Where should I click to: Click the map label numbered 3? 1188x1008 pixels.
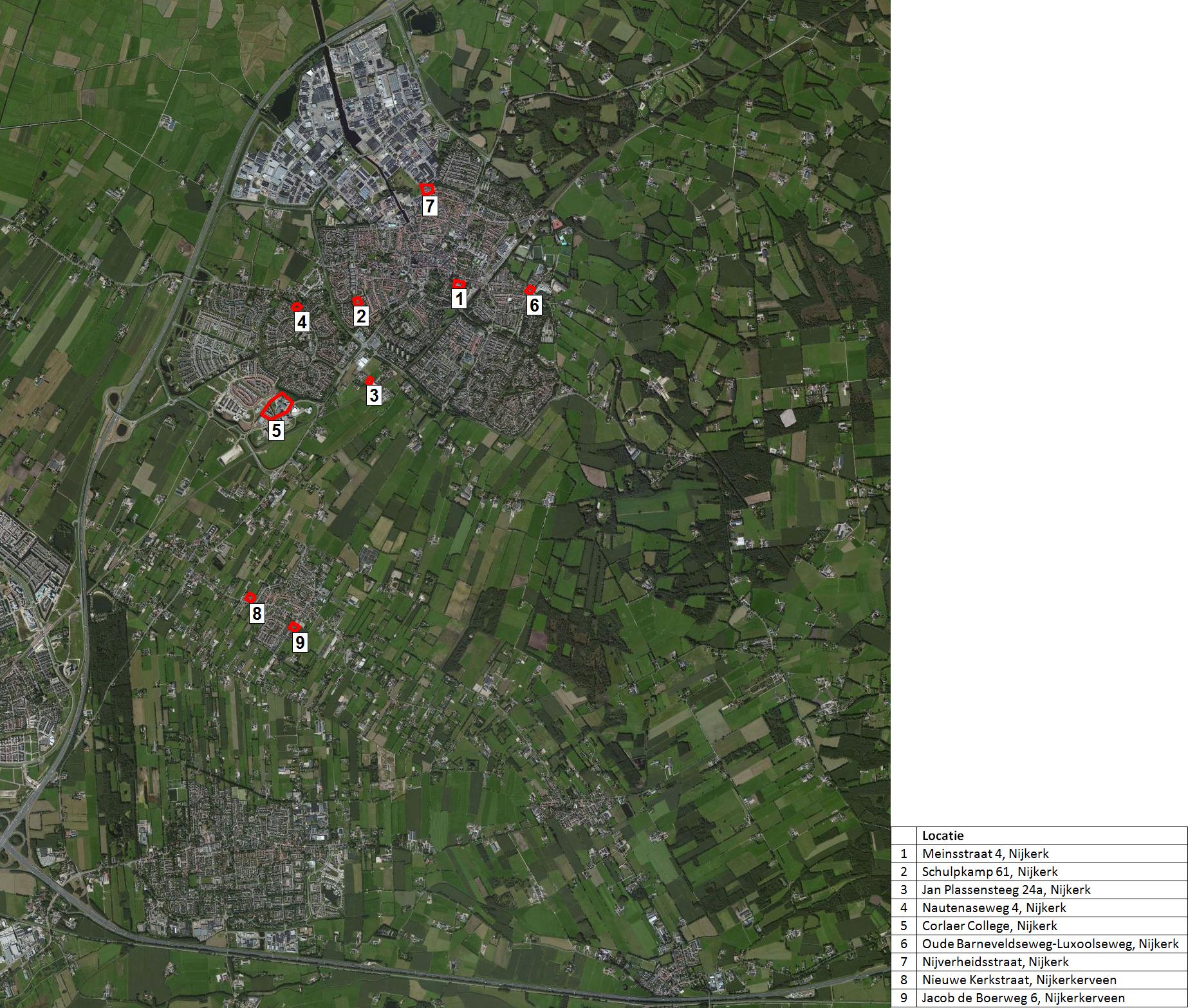374,395
